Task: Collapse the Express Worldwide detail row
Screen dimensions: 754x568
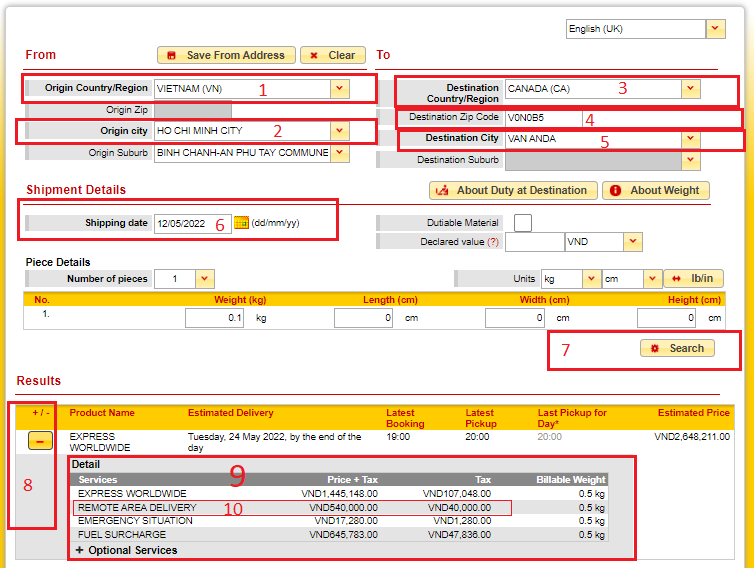Action: click(40, 441)
